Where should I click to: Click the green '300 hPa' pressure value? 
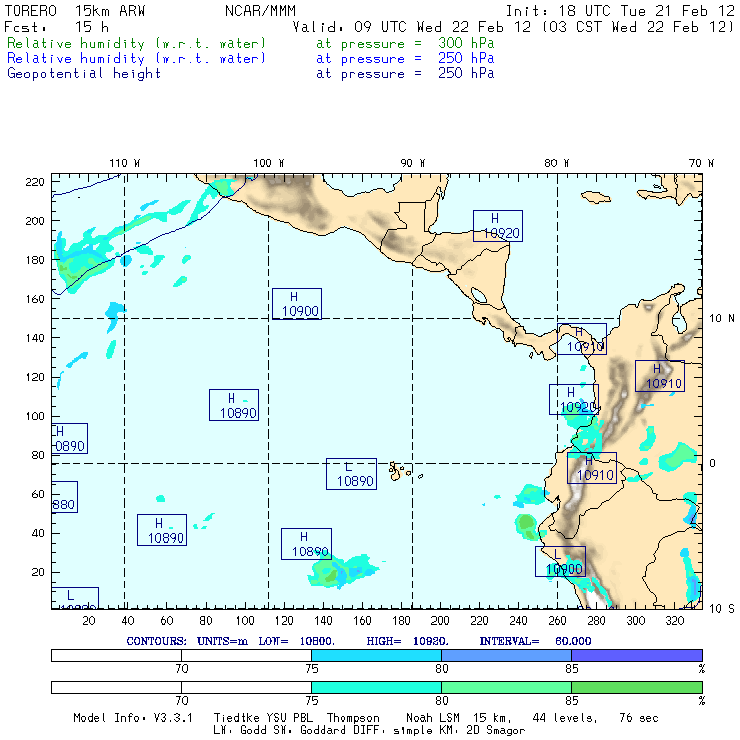(x=466, y=43)
